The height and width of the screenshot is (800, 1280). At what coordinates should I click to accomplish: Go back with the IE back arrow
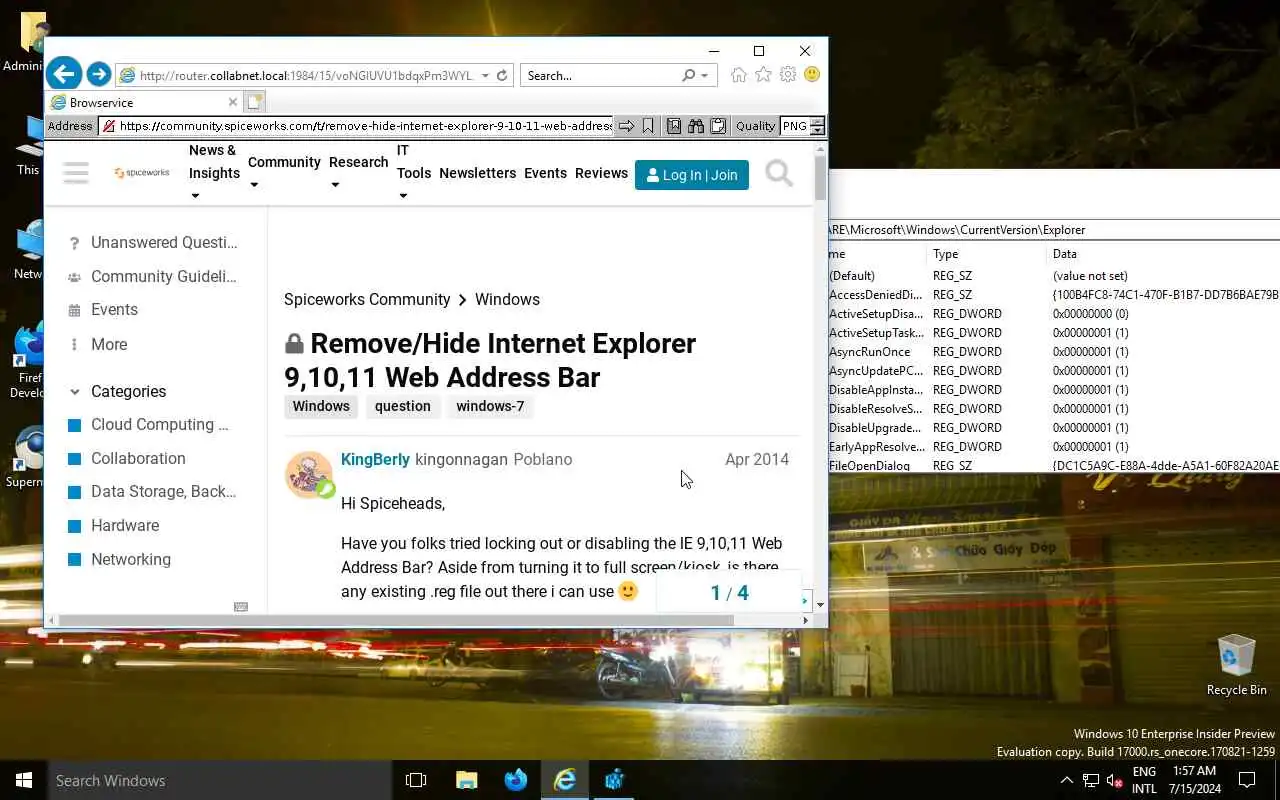click(64, 73)
